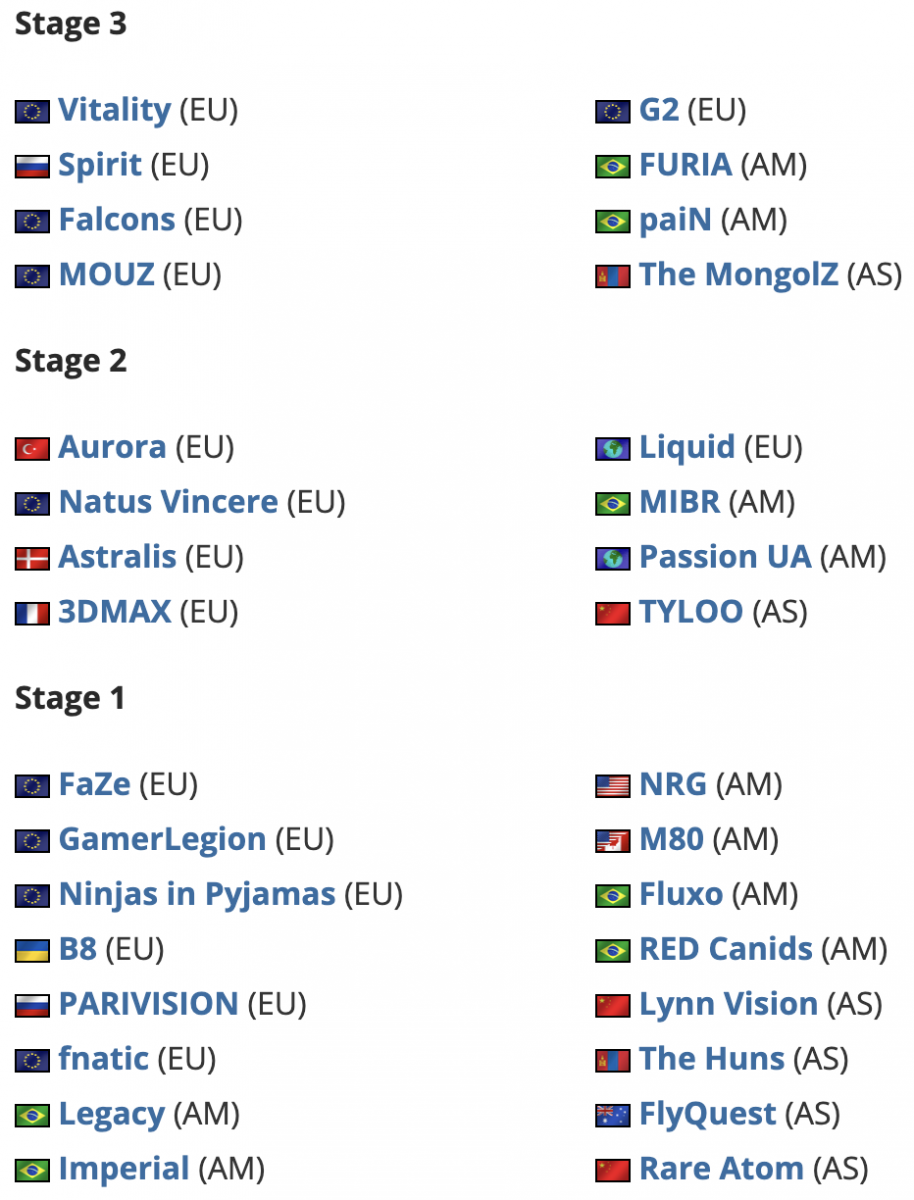Click the Ukraine flag next to B8

pyautogui.click(x=32, y=950)
